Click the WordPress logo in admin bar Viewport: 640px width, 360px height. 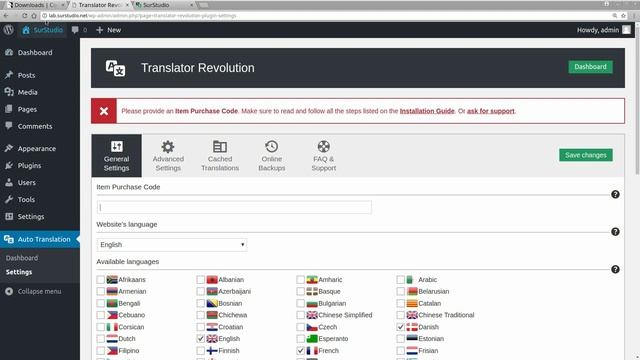9,30
